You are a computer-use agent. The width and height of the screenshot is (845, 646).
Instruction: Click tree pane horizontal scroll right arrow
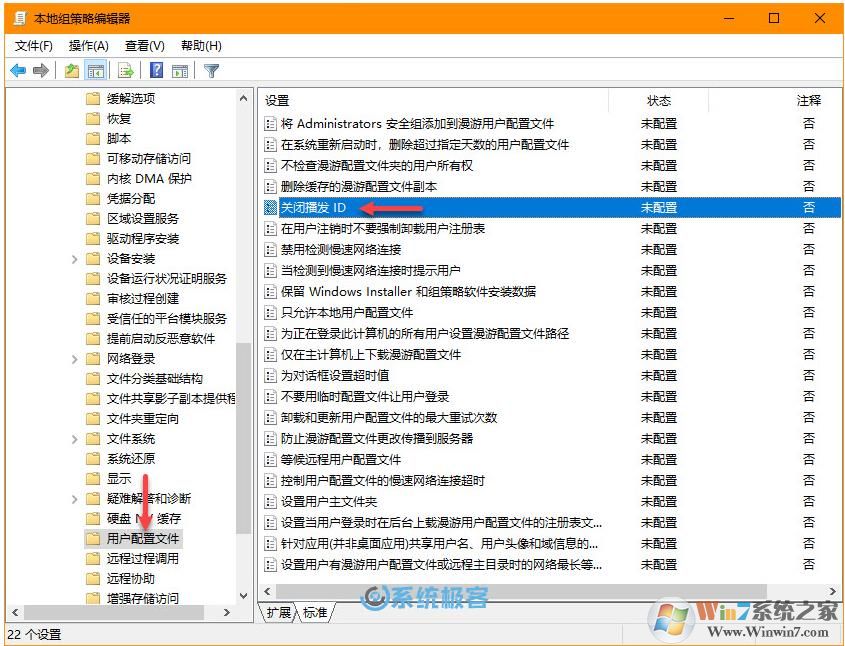tap(227, 613)
